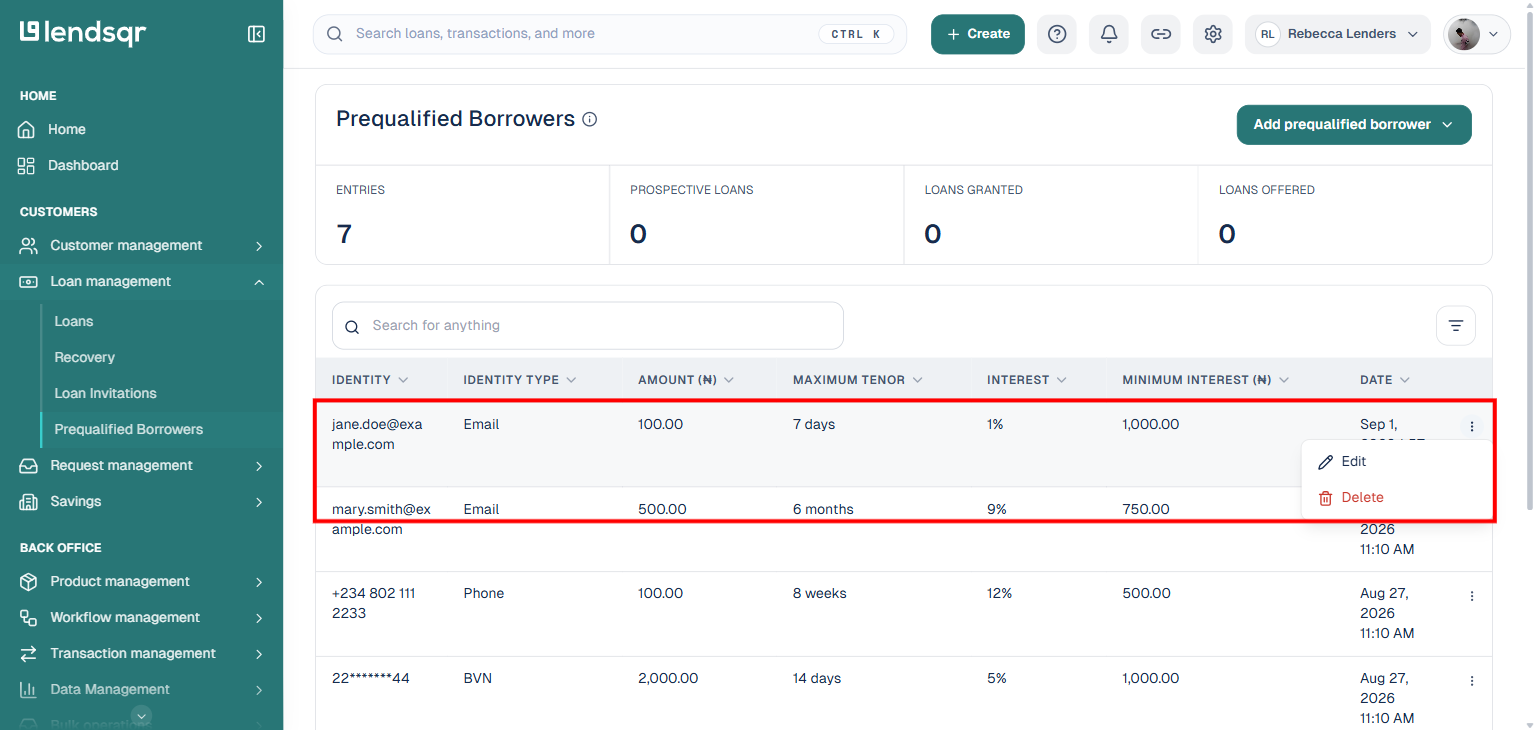This screenshot has width=1535, height=730.
Task: Open row options for BVN 22*******44 row
Action: tap(1472, 681)
